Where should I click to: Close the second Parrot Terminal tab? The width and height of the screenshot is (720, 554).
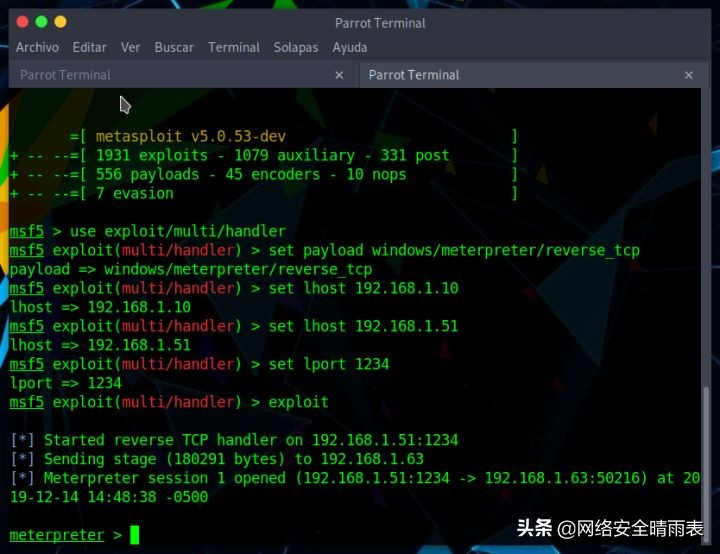pyautogui.click(x=689, y=75)
